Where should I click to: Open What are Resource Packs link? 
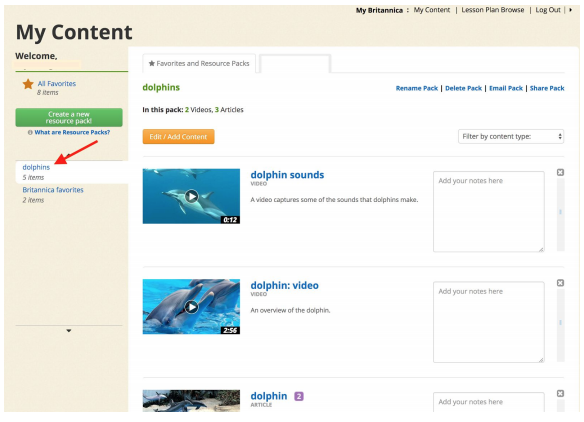[72, 132]
